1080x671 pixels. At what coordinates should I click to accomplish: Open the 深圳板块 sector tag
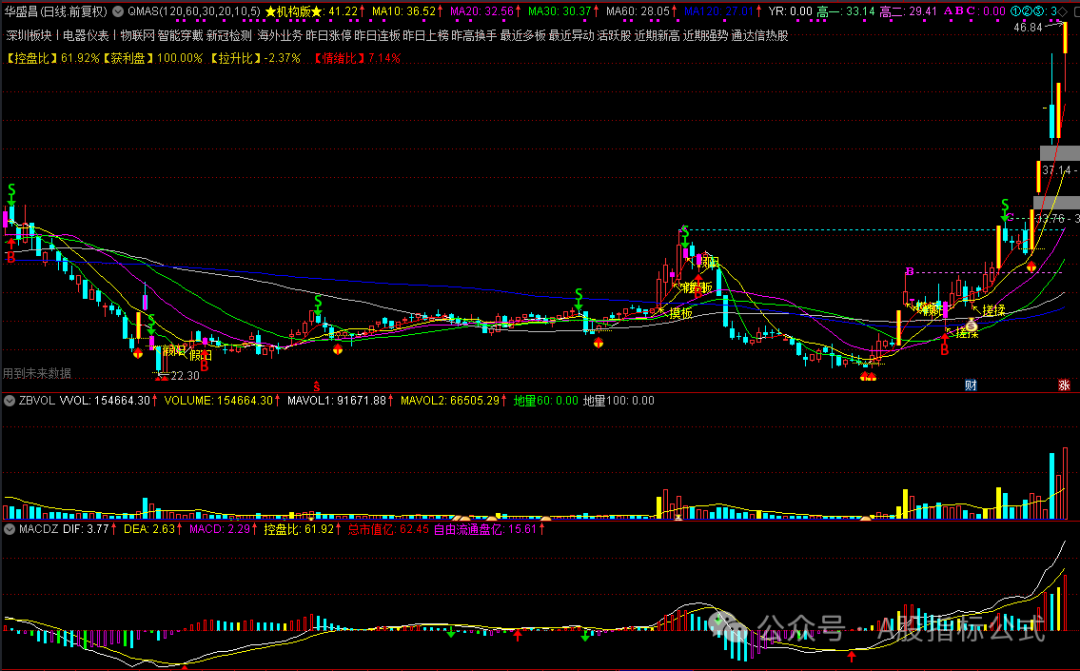29,35
